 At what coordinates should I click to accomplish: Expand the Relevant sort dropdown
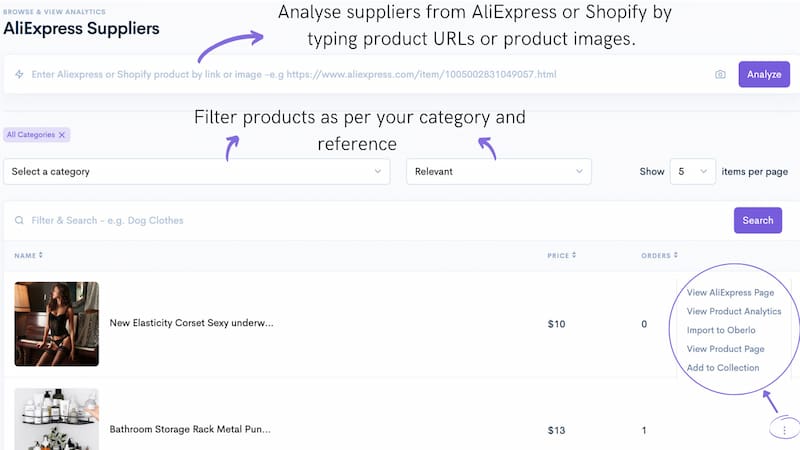[x=498, y=171]
